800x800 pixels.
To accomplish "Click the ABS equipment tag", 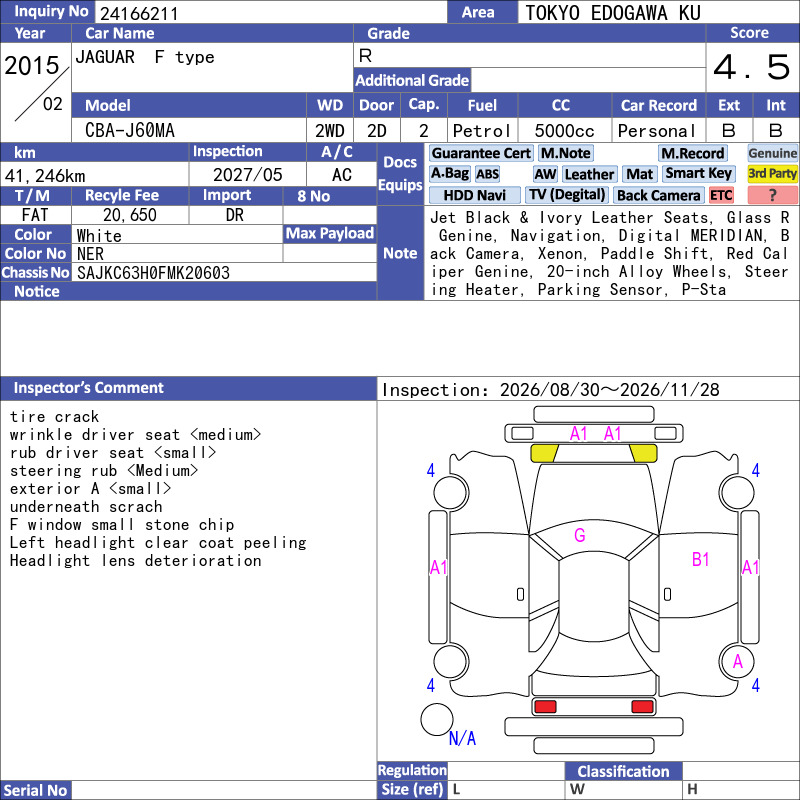I will (487, 174).
